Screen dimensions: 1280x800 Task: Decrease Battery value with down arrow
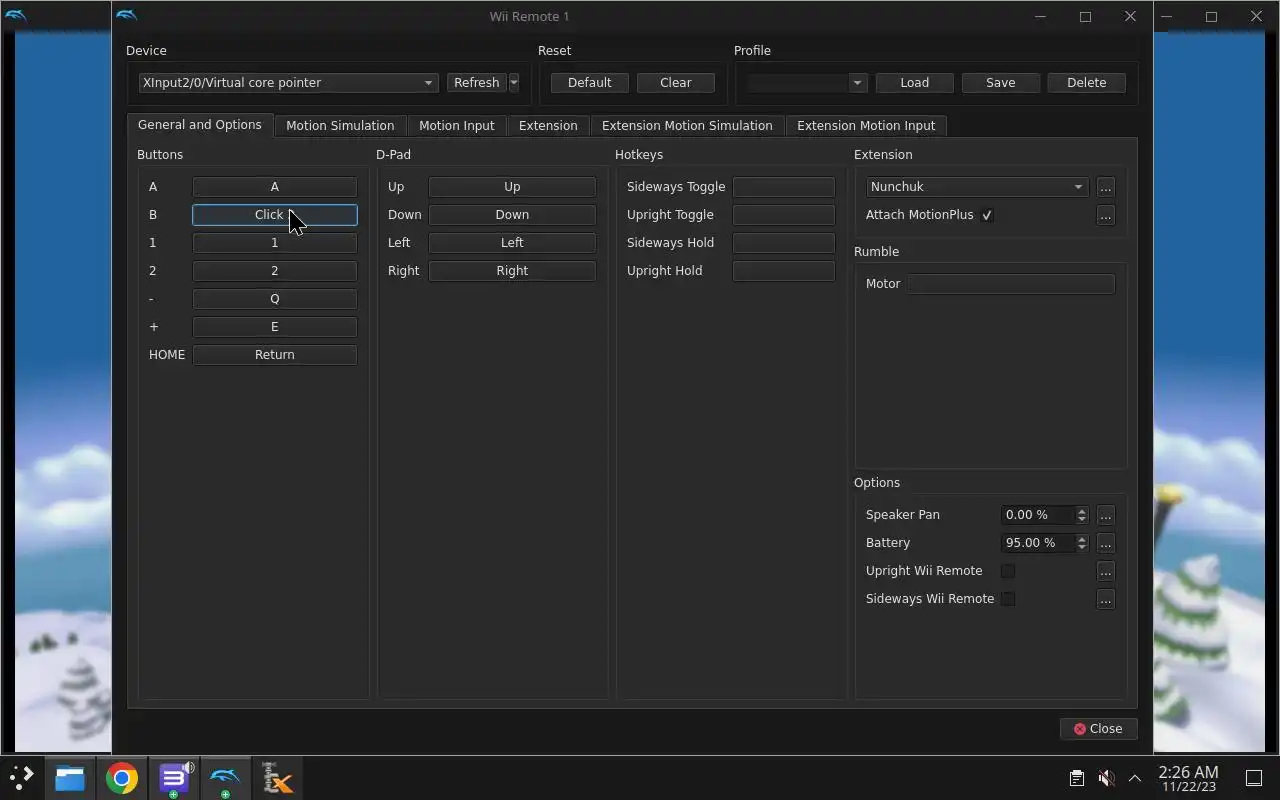click(1081, 548)
